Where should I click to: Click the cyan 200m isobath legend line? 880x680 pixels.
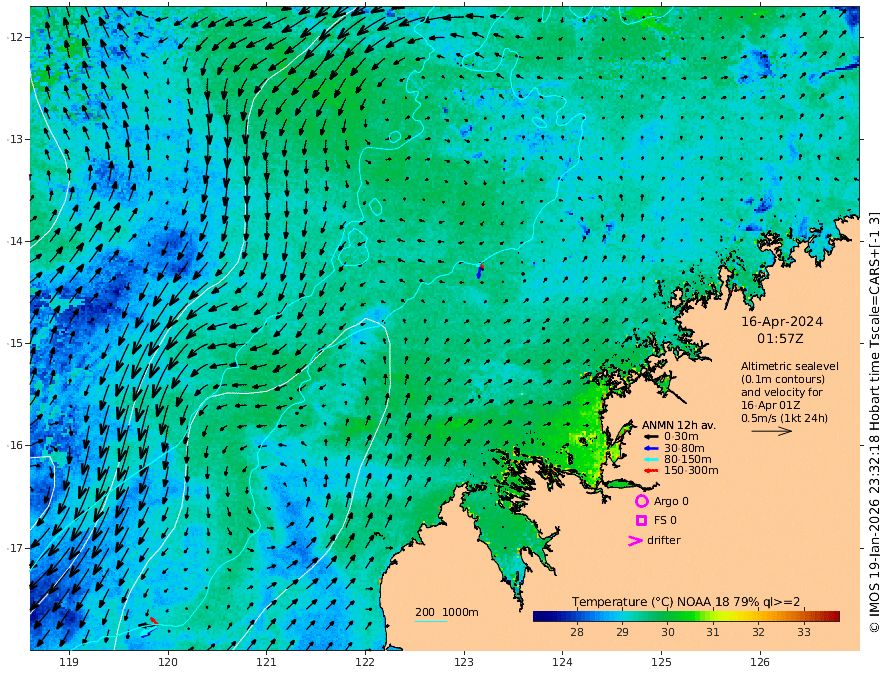(431, 622)
